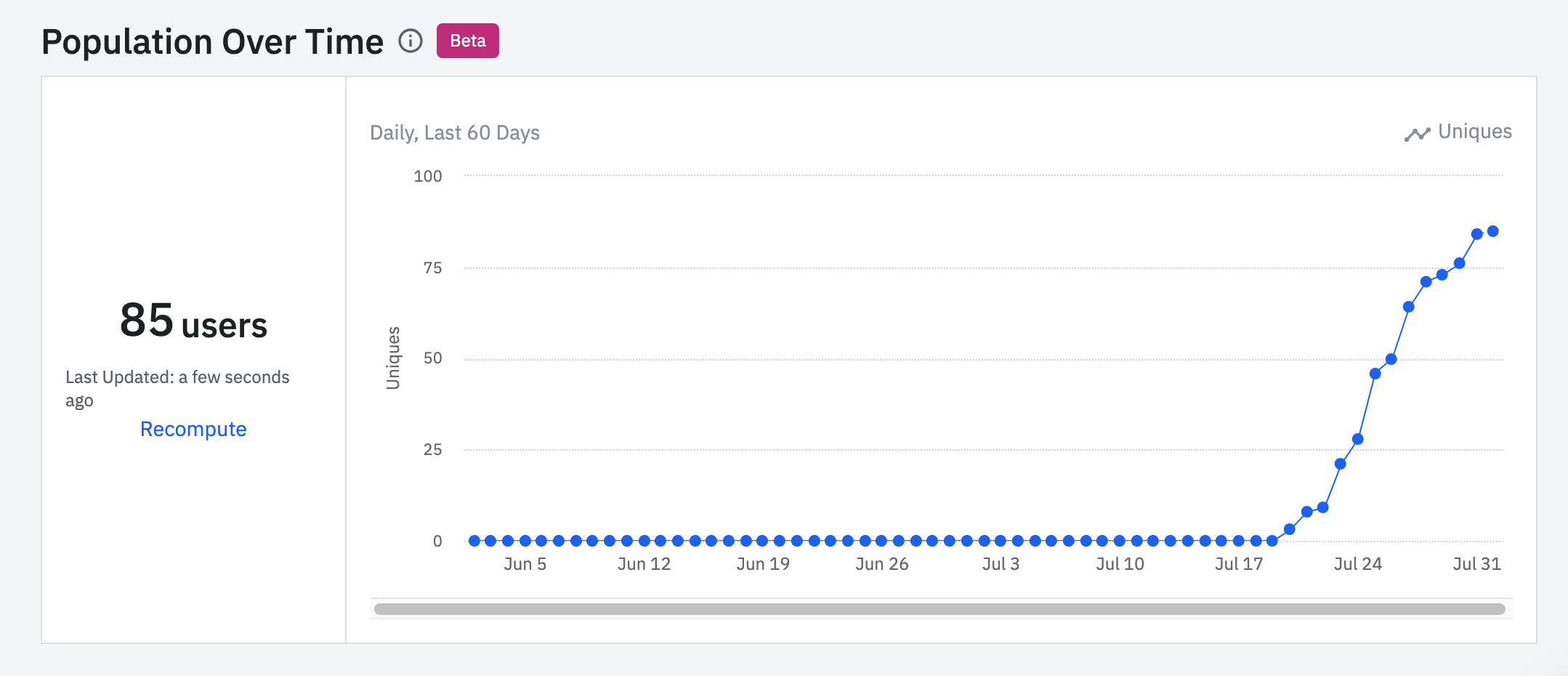The width and height of the screenshot is (1568, 676).
Task: Click the Jul 24 x-axis label
Action: point(1357,564)
